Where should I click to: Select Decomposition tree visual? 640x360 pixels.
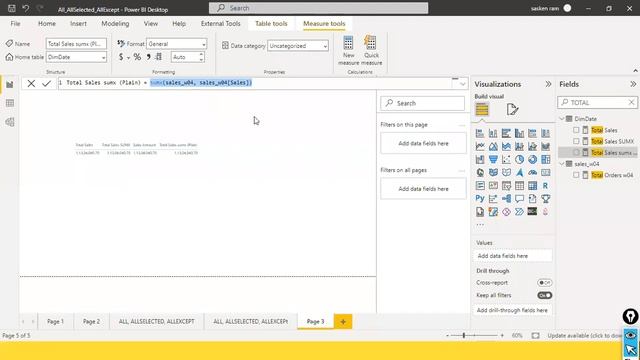coord(506,199)
